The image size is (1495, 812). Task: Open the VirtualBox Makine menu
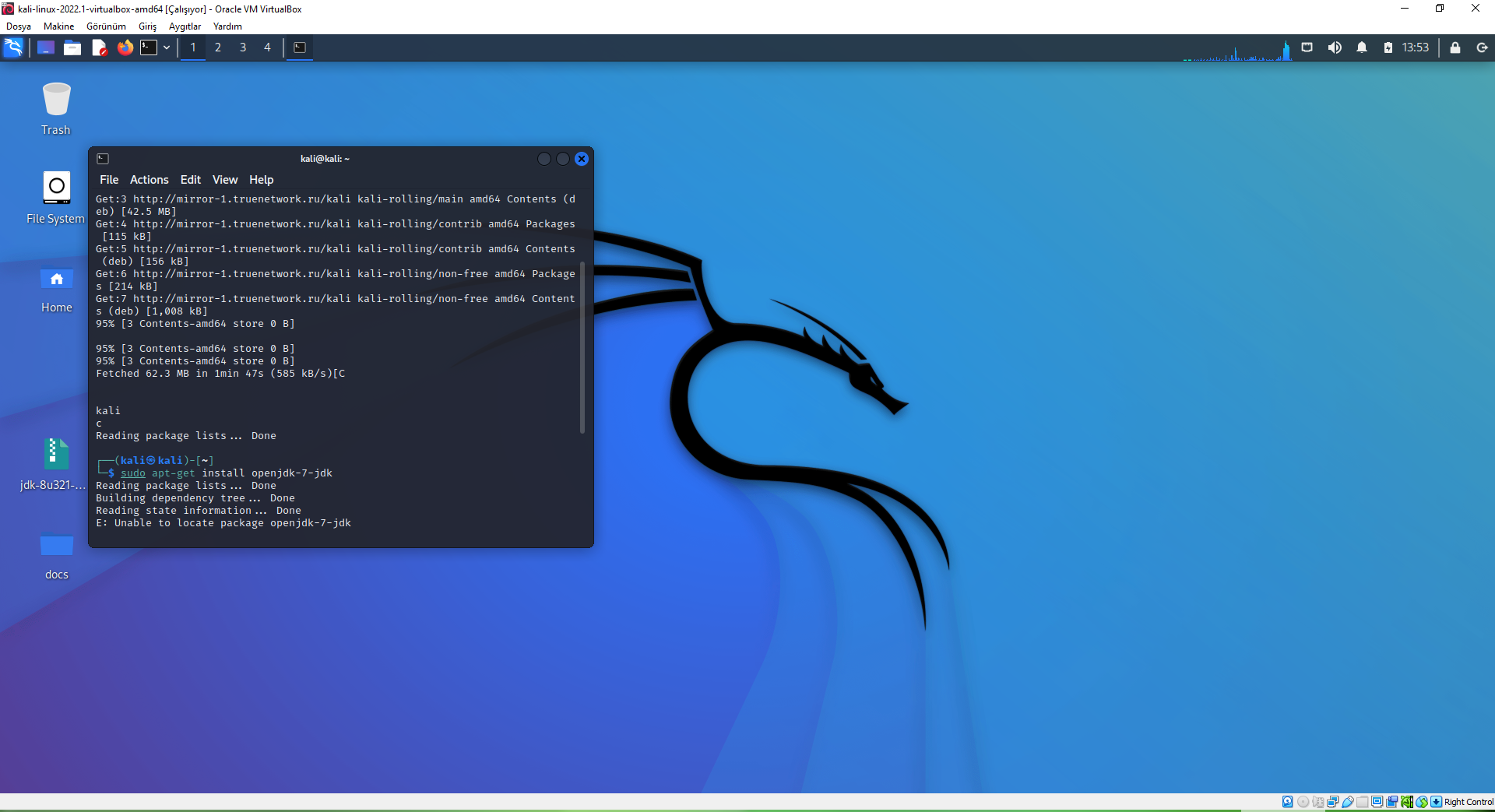point(59,26)
